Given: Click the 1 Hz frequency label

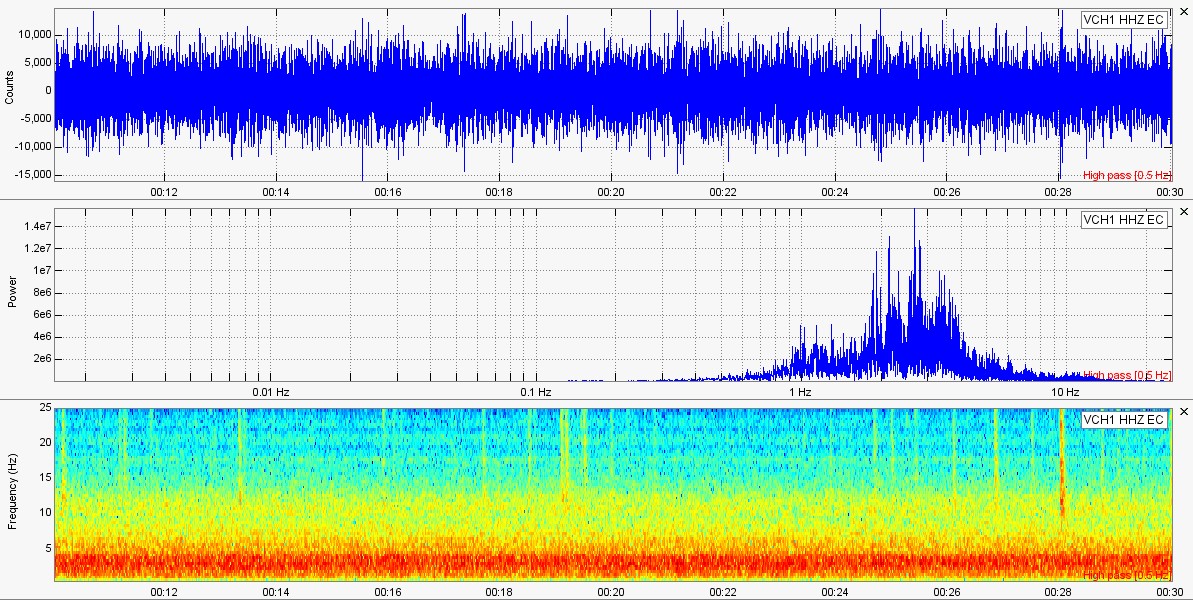Looking at the screenshot, I should (x=800, y=392).
